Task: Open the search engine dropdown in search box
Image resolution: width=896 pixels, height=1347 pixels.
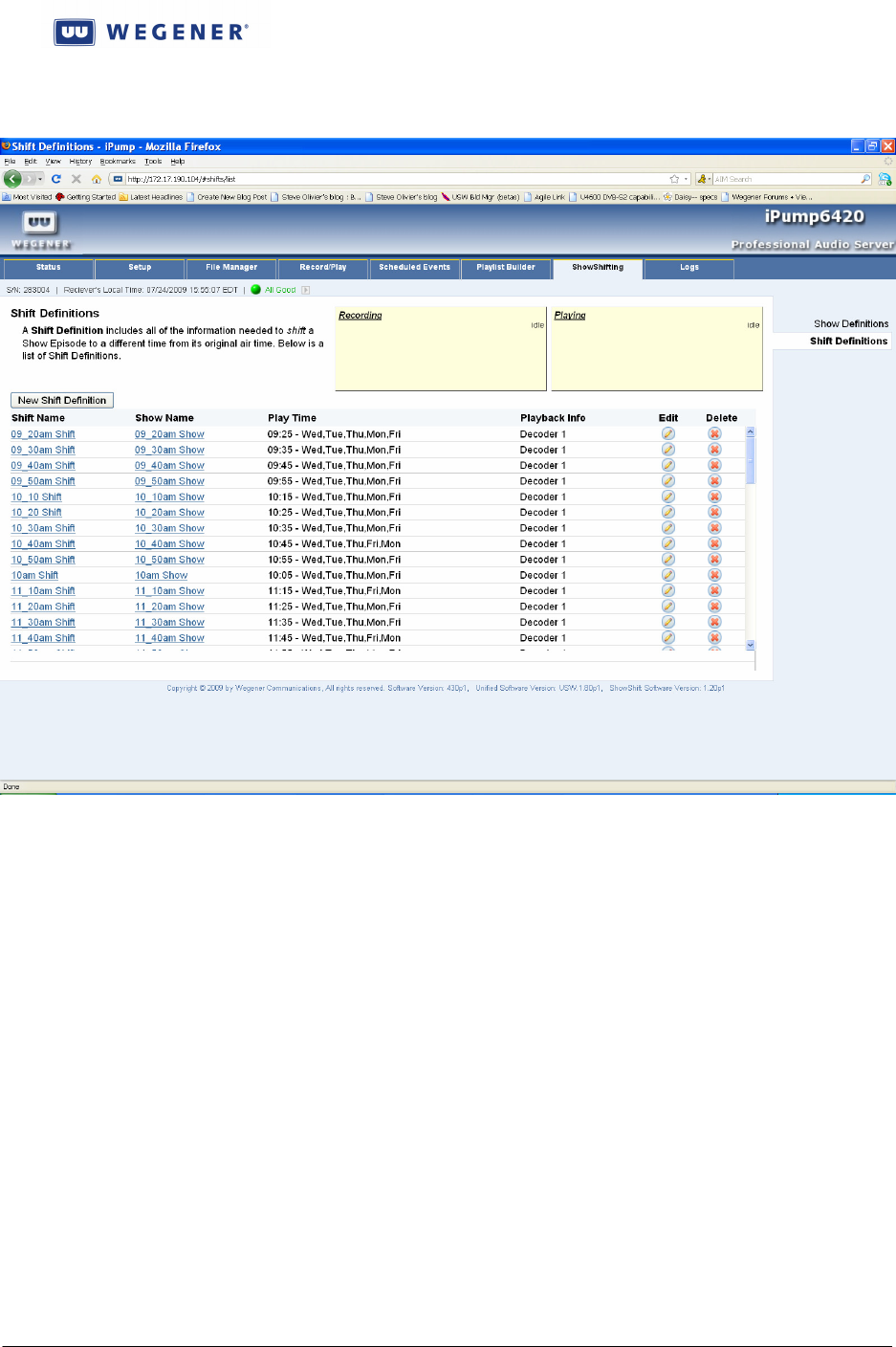Action: (x=704, y=179)
